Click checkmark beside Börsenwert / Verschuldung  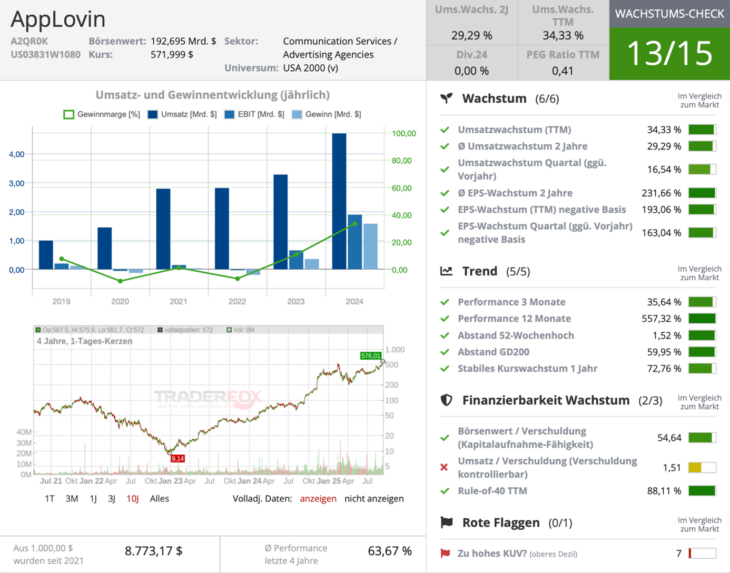pyautogui.click(x=445, y=438)
